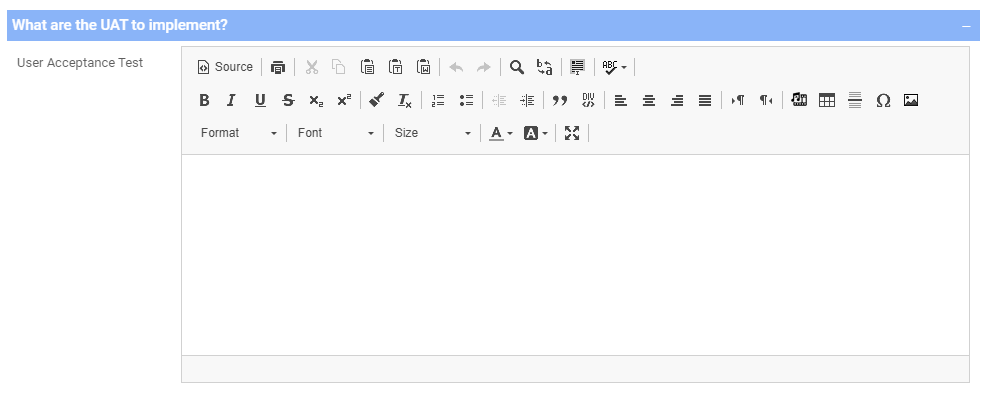Open the Format dropdown

(238, 133)
